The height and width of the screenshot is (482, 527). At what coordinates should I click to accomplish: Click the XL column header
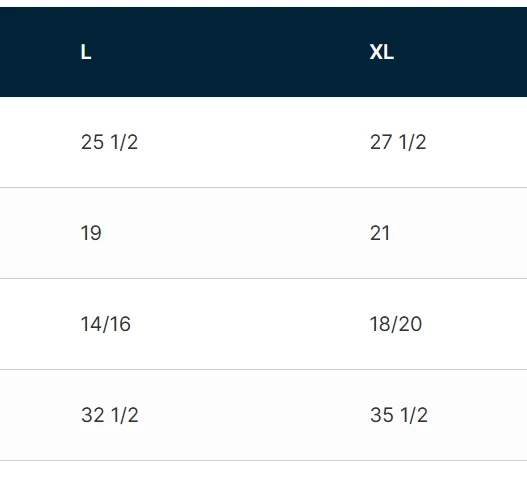coord(381,52)
